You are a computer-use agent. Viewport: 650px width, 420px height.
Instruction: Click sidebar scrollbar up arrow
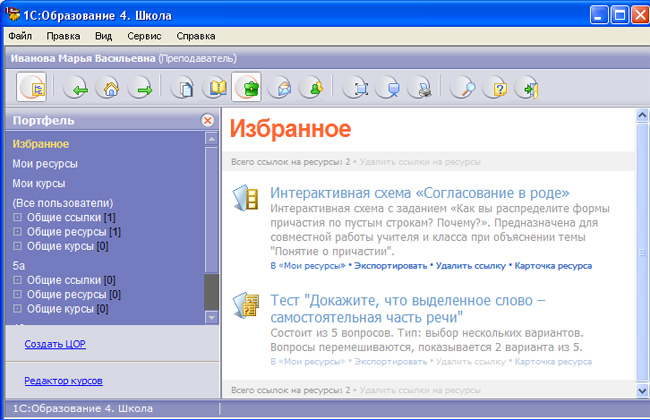pyautogui.click(x=211, y=138)
